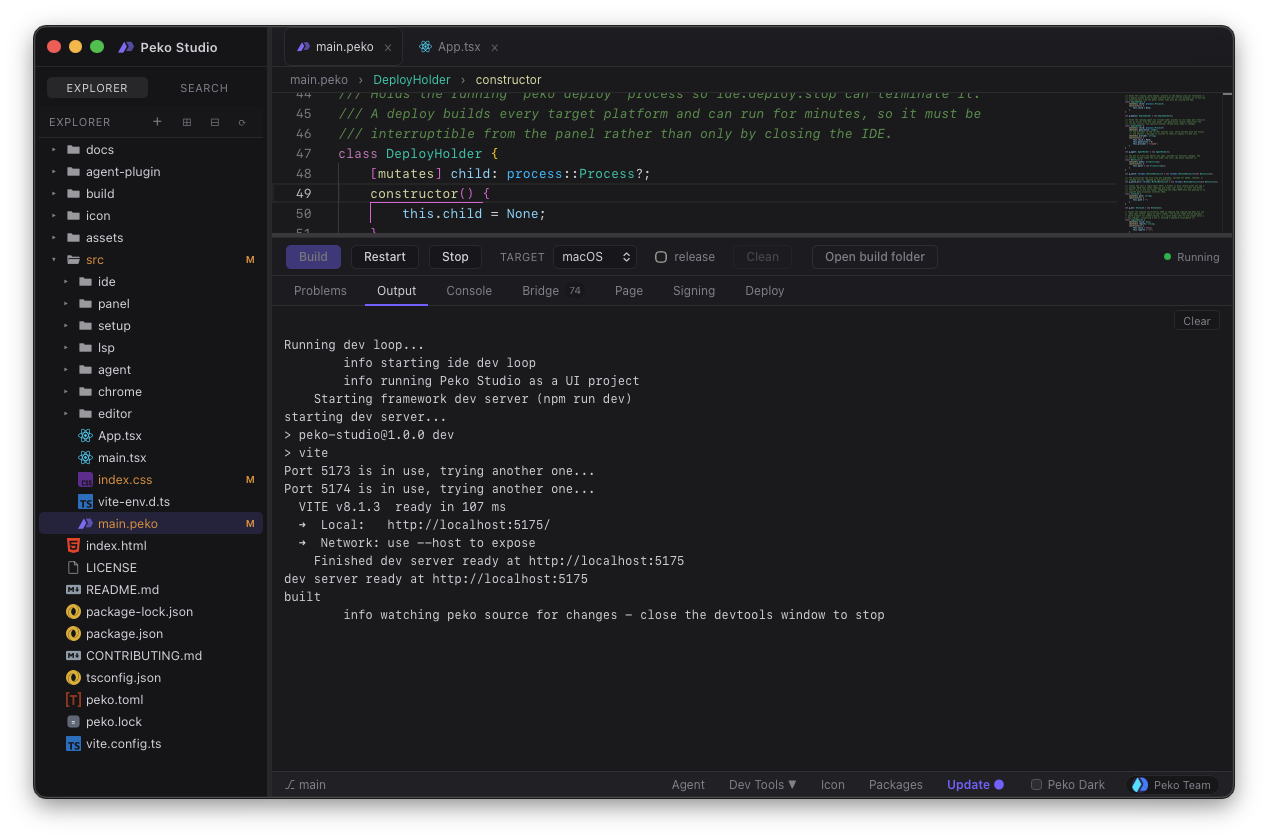Open Packages from the status bar

click(896, 785)
